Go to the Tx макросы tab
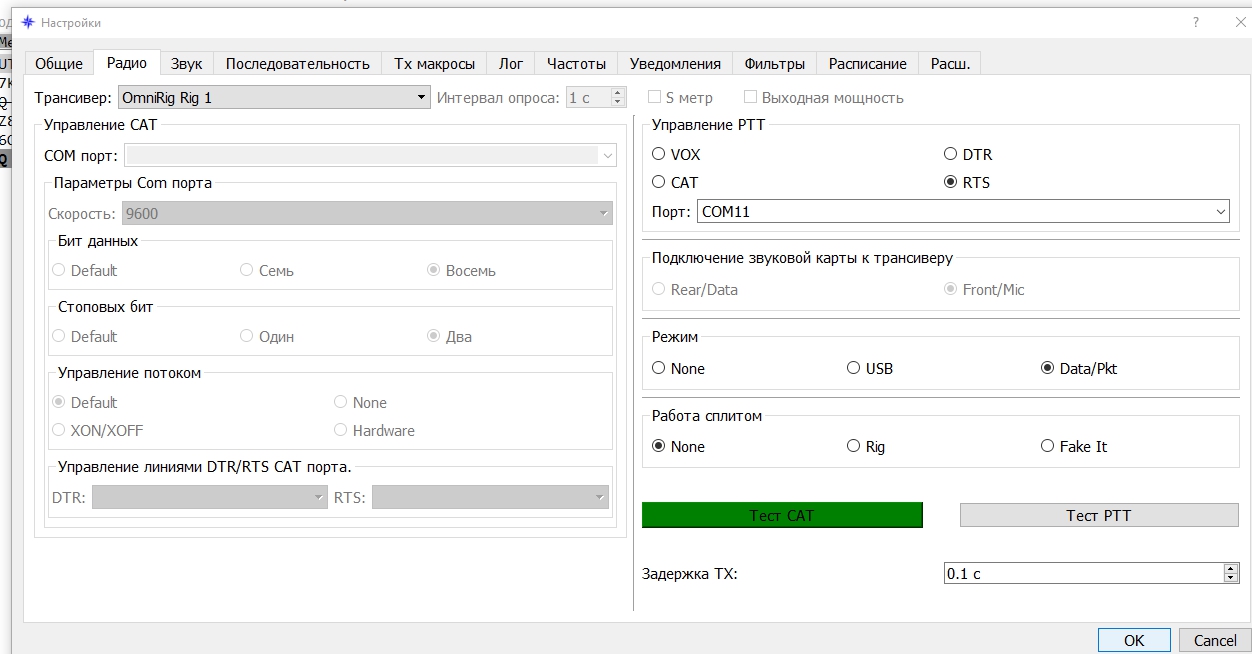The width and height of the screenshot is (1252, 654). pos(434,63)
